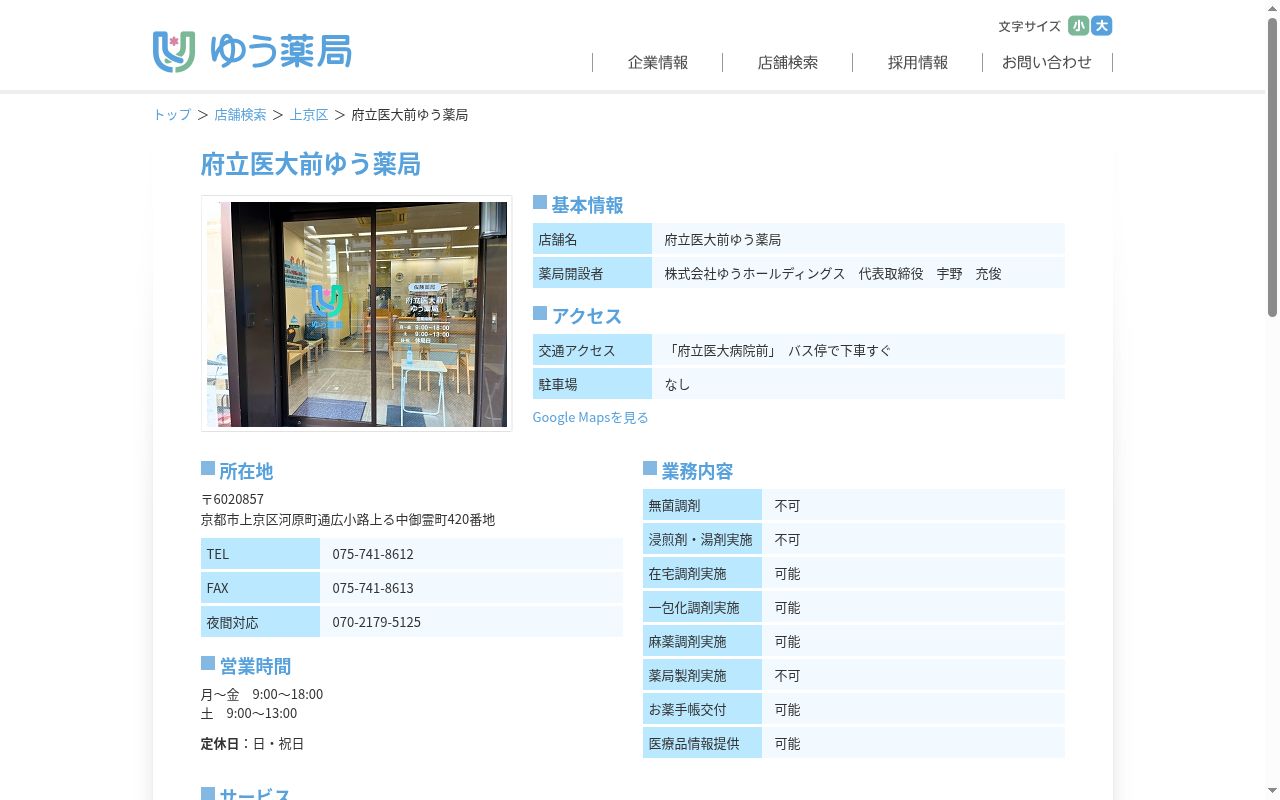The image size is (1280, 800).
Task: Open the 店舗検索 menu
Action: tap(788, 62)
